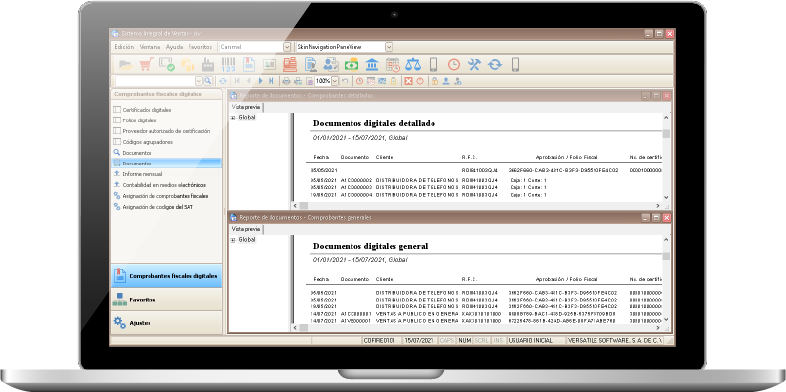
Task: Open the shopping cart sales icon
Action: [x=146, y=64]
